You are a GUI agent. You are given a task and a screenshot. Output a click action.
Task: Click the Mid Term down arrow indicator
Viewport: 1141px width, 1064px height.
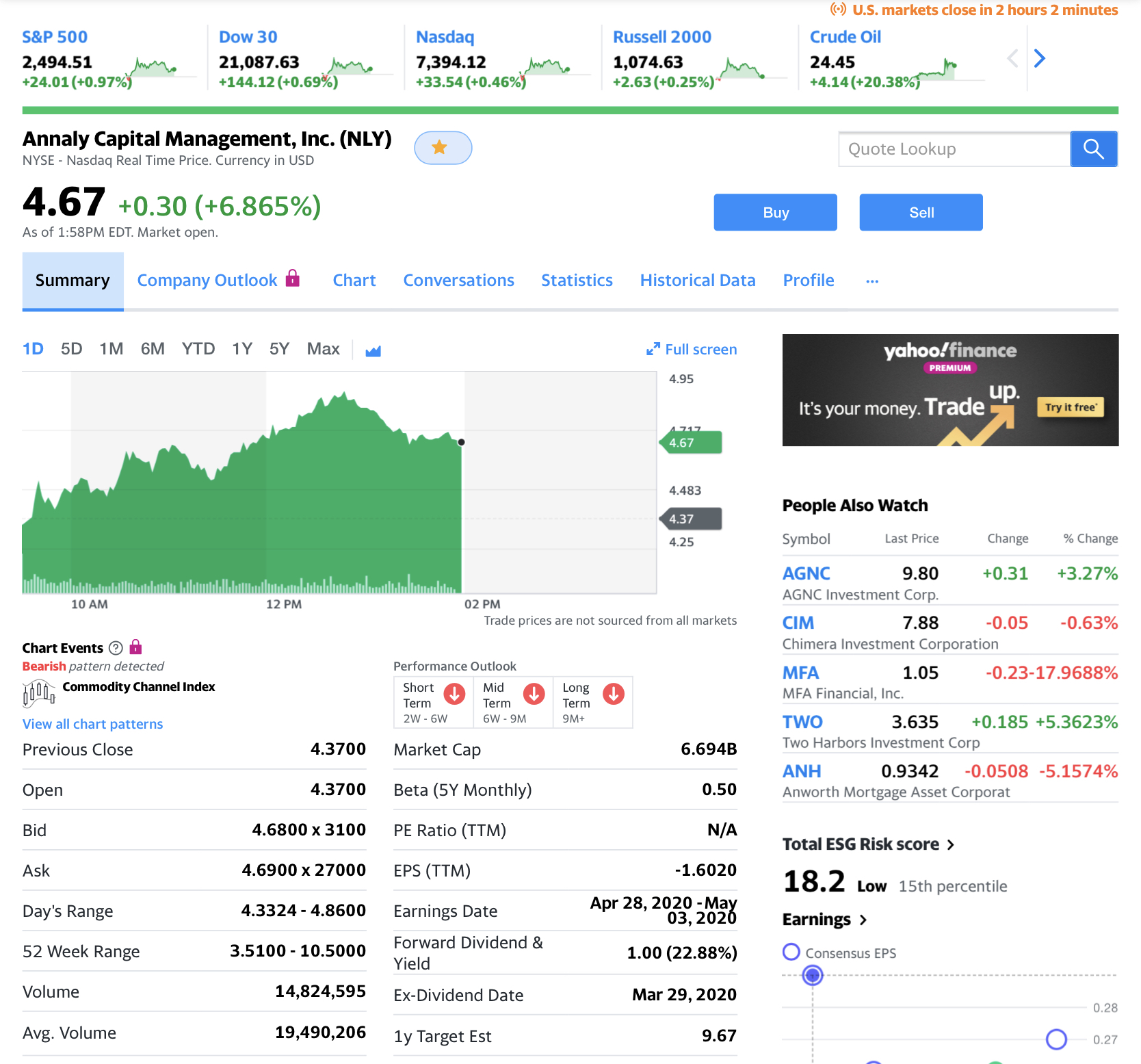[x=534, y=694]
